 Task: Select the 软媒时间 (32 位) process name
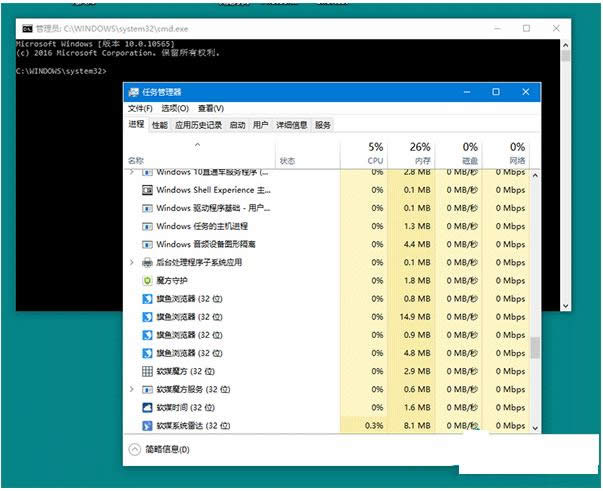(x=185, y=408)
